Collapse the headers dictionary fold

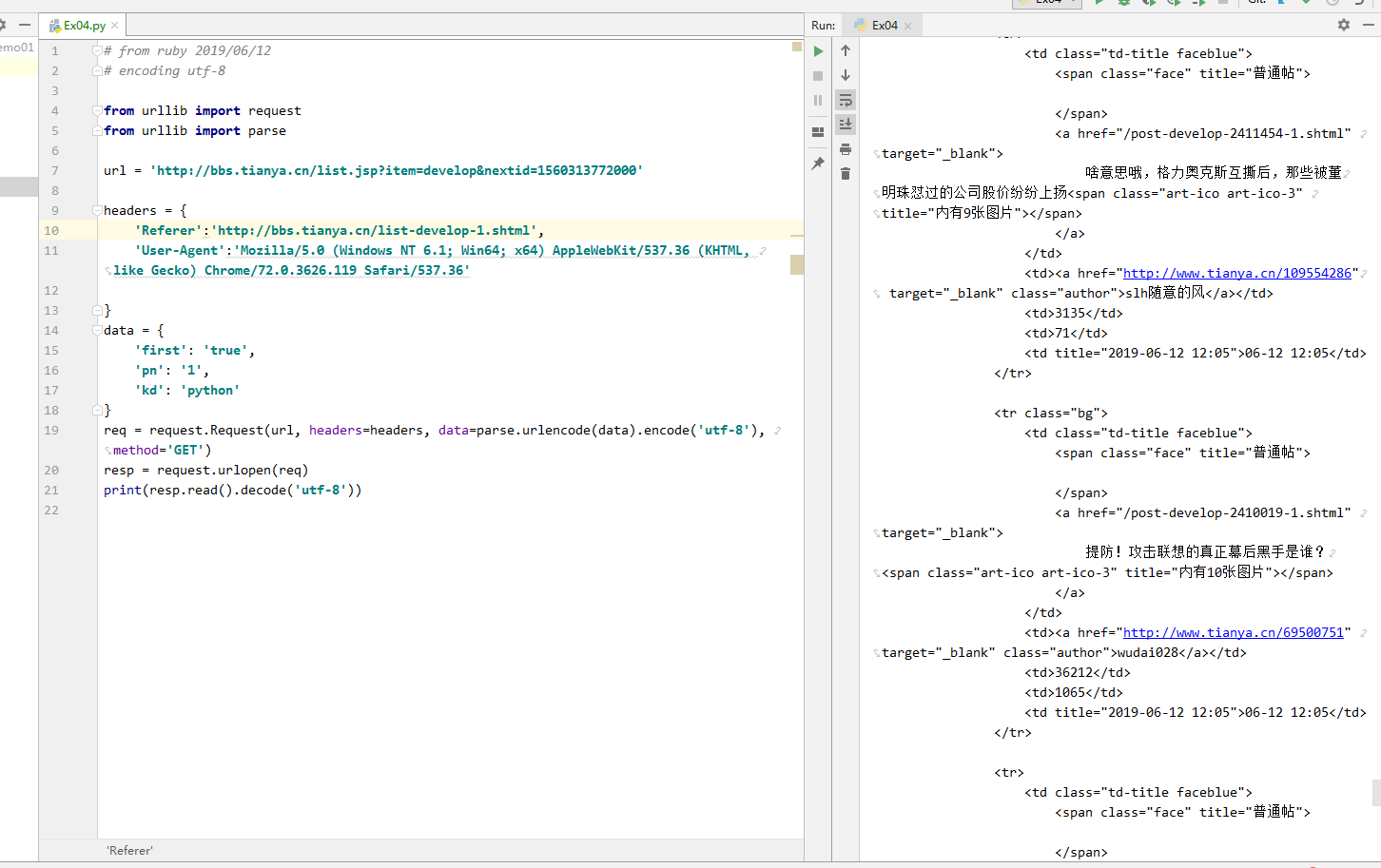click(x=97, y=210)
